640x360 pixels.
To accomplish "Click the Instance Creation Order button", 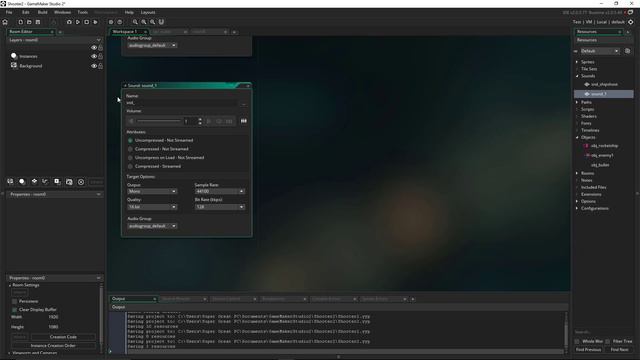I will [x=53, y=345].
